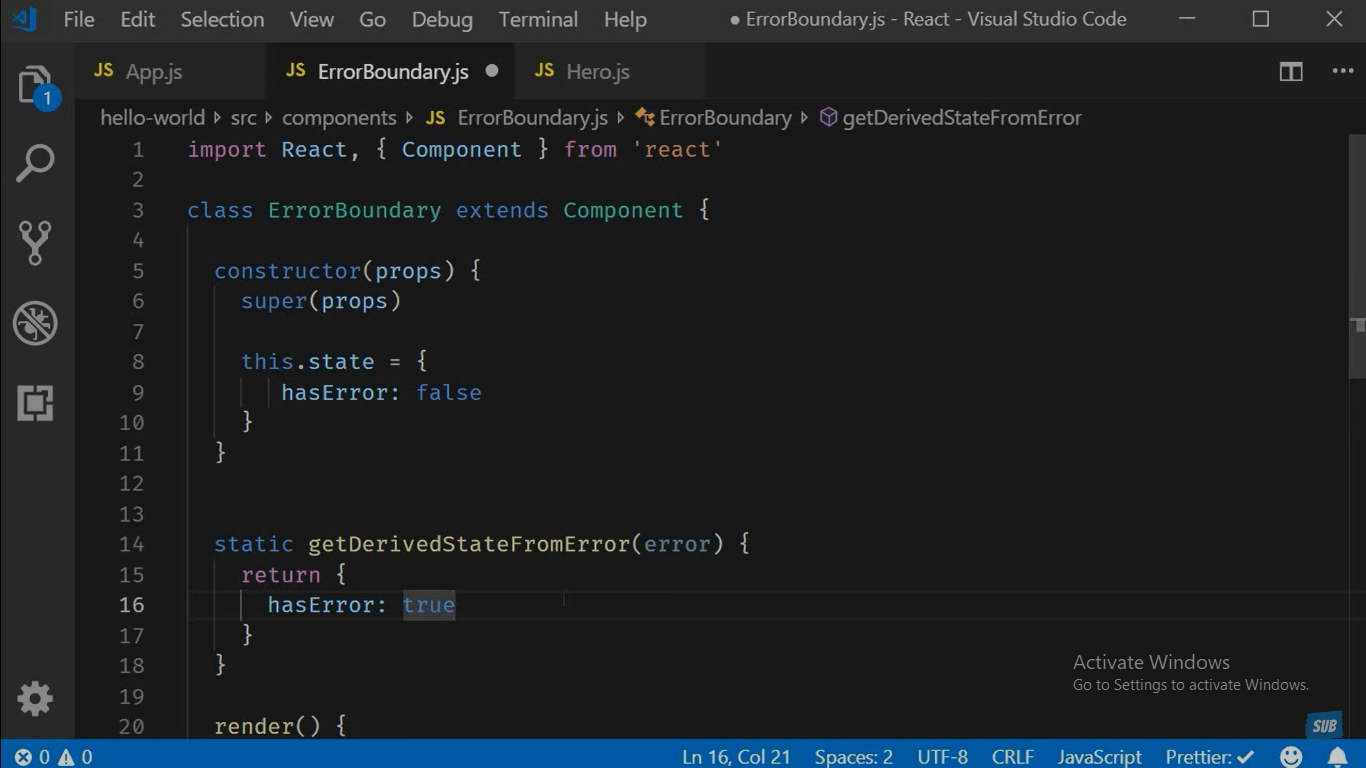The height and width of the screenshot is (768, 1366).
Task: Click Ln 16, Col 21 in status bar
Action: point(736,757)
